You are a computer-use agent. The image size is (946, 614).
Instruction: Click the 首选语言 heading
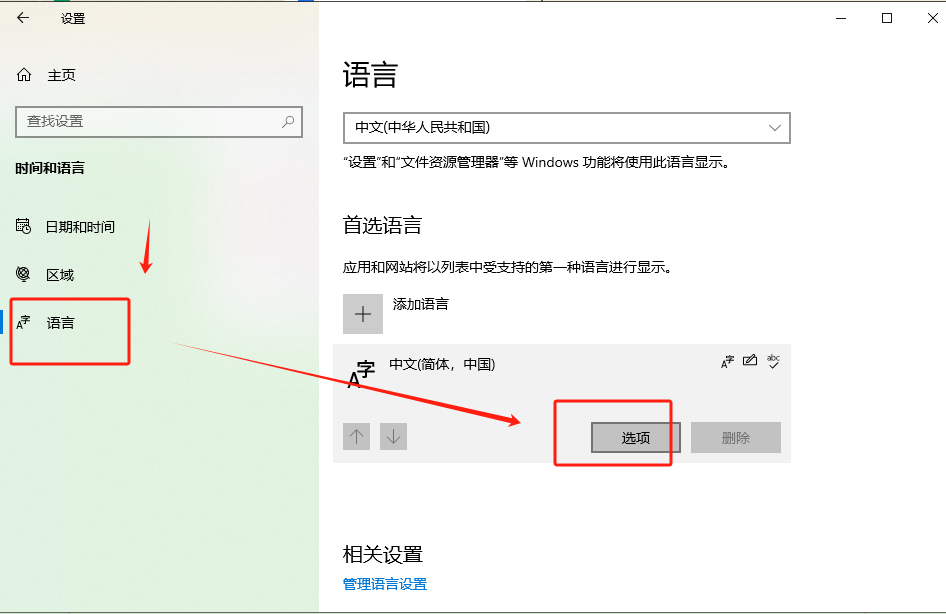click(383, 225)
